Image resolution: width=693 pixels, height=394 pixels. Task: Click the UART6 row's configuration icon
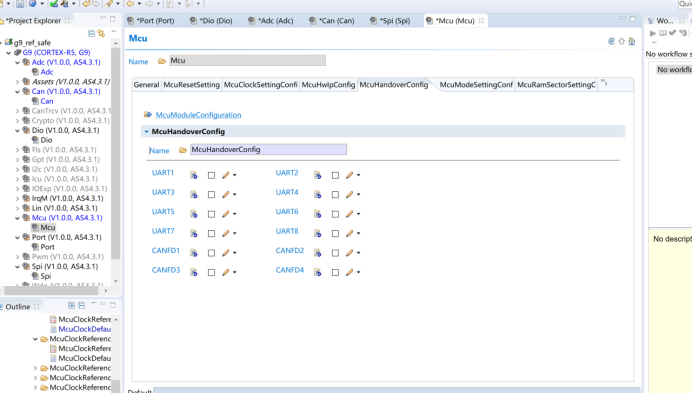(x=317, y=214)
